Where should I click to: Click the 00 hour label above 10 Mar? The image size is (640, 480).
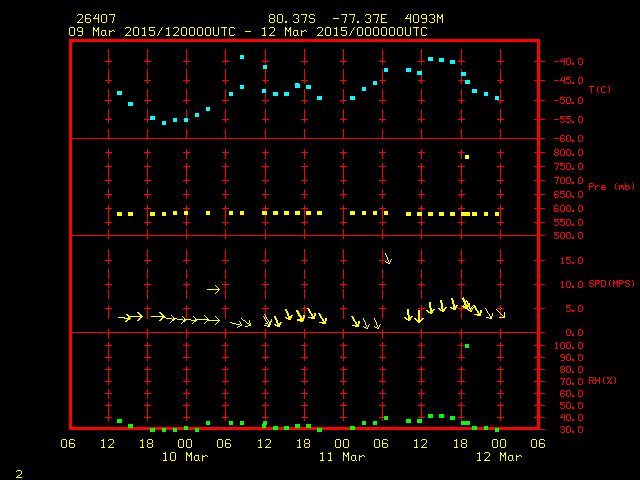pos(185,444)
